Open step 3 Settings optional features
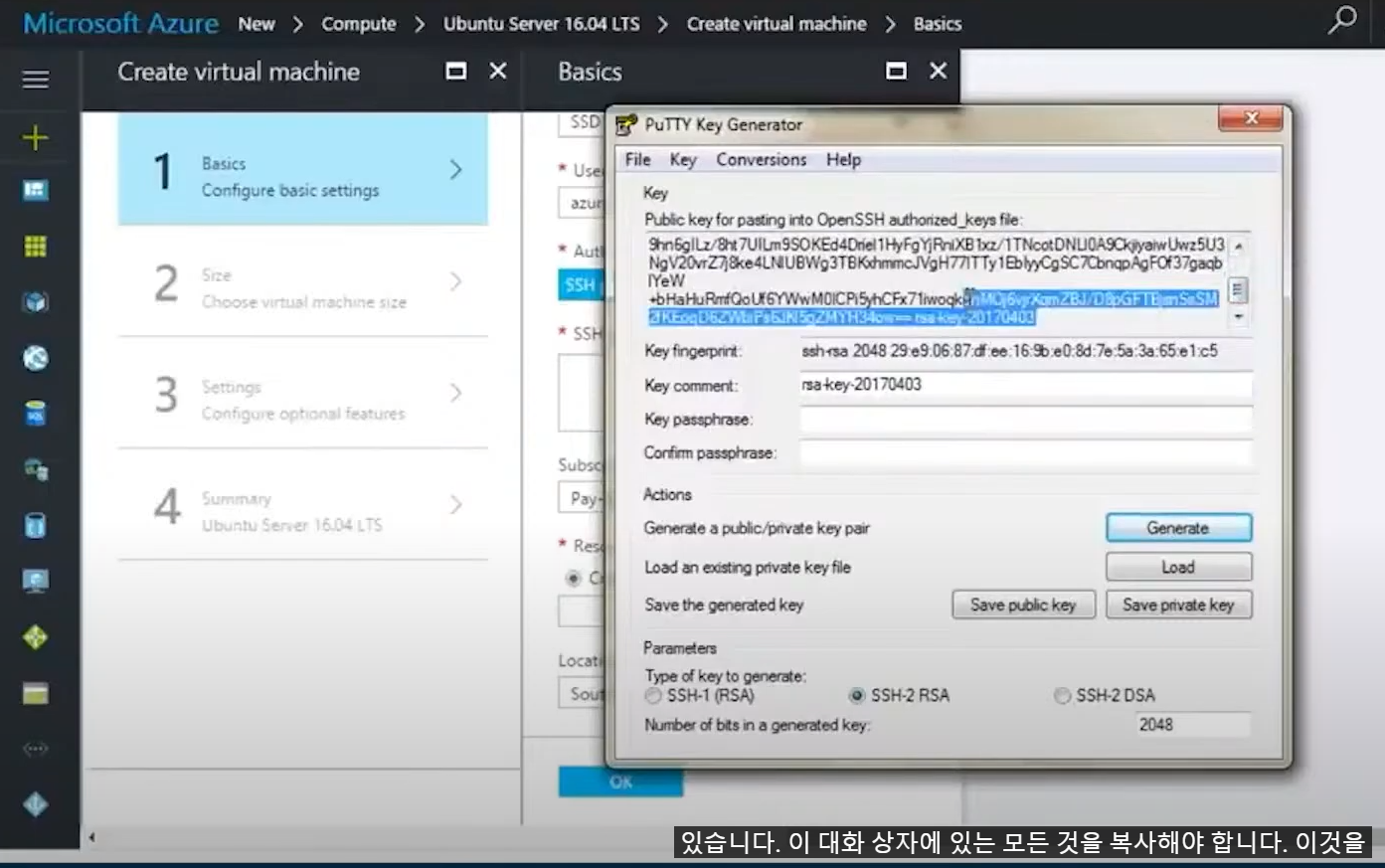1385x868 pixels. (302, 394)
